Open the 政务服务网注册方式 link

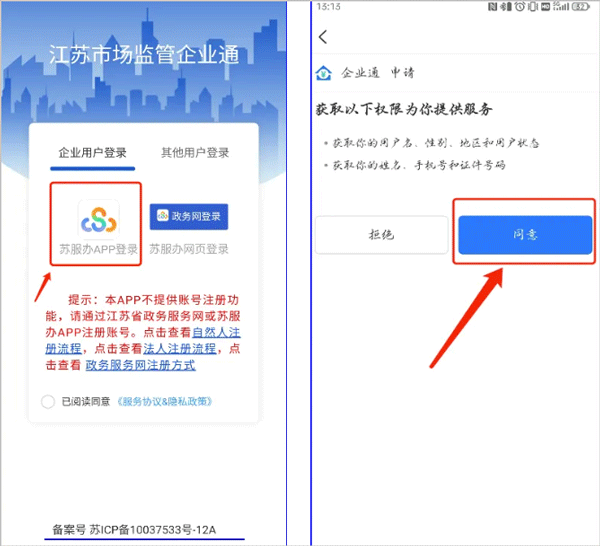(140, 366)
